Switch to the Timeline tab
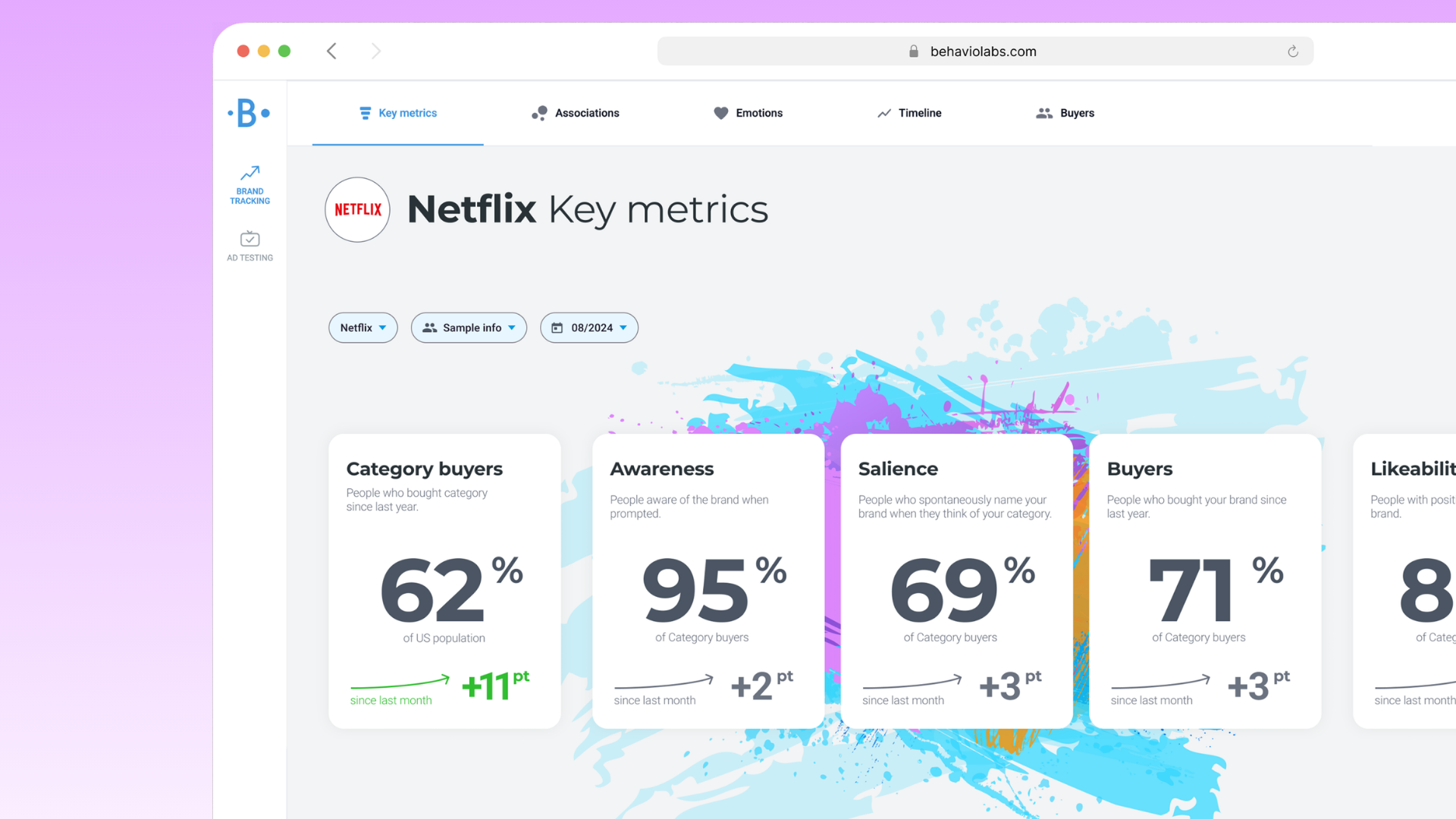This screenshot has width=1456, height=819. [x=909, y=113]
